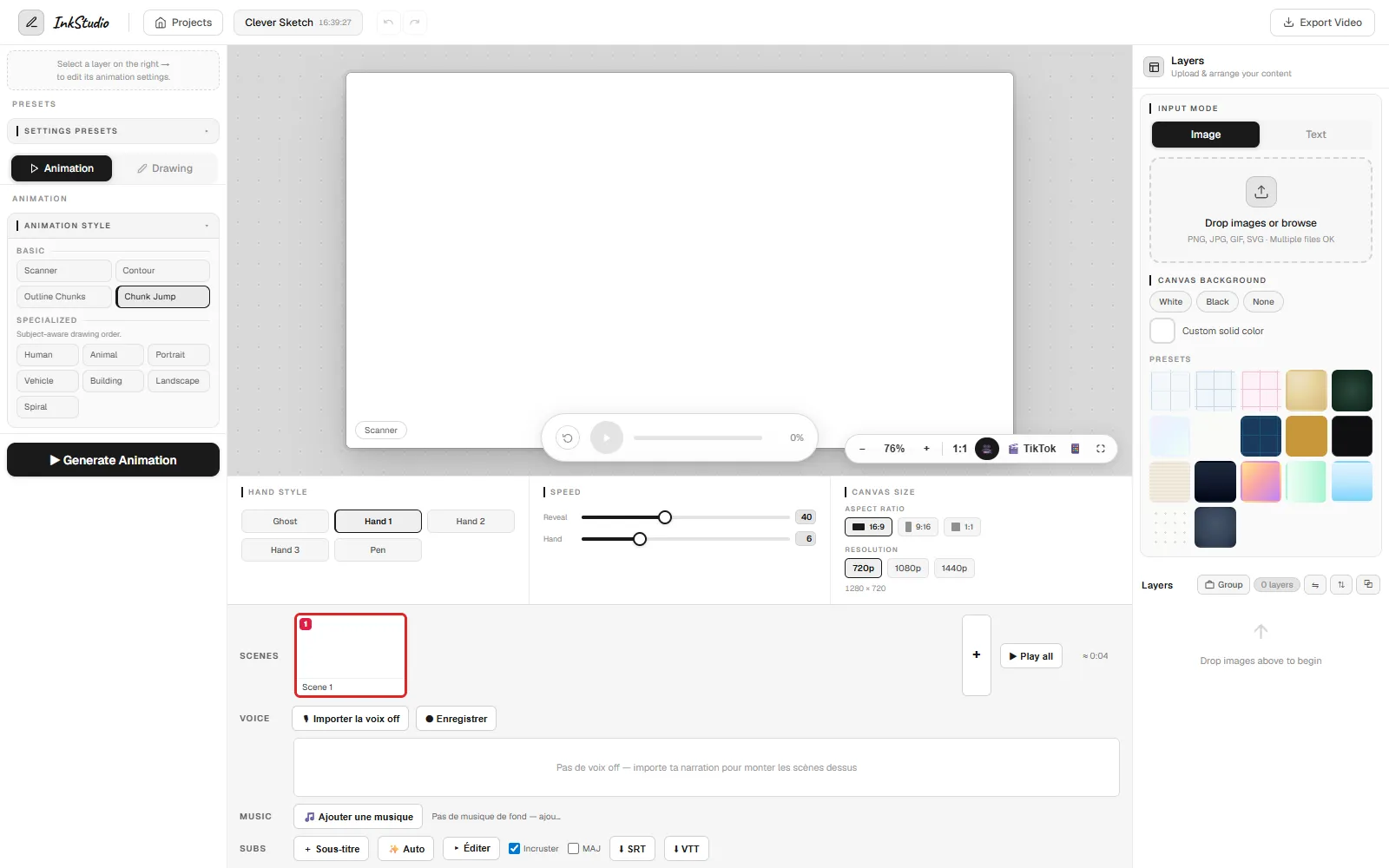Select Image input mode
1389x868 pixels.
(1205, 135)
